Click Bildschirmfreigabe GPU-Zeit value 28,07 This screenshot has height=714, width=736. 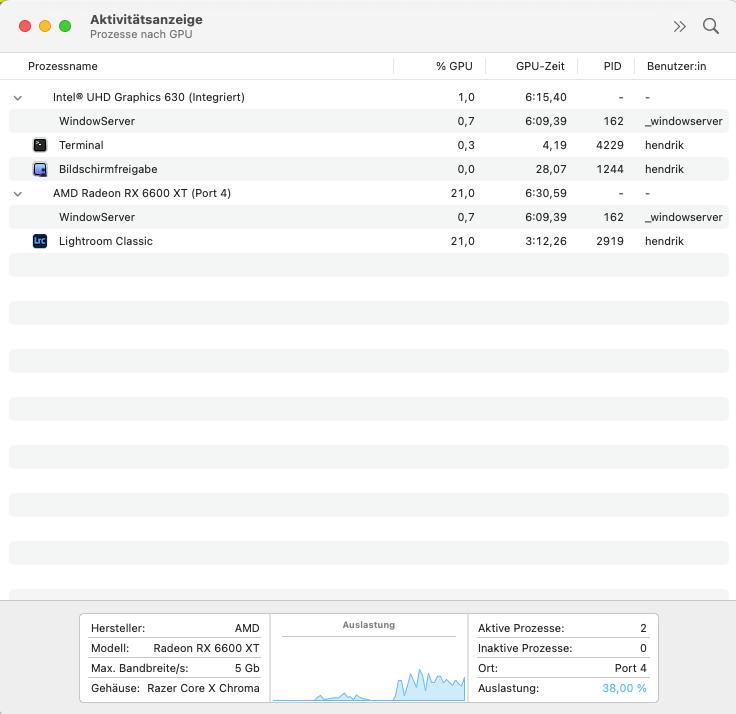click(x=551, y=169)
